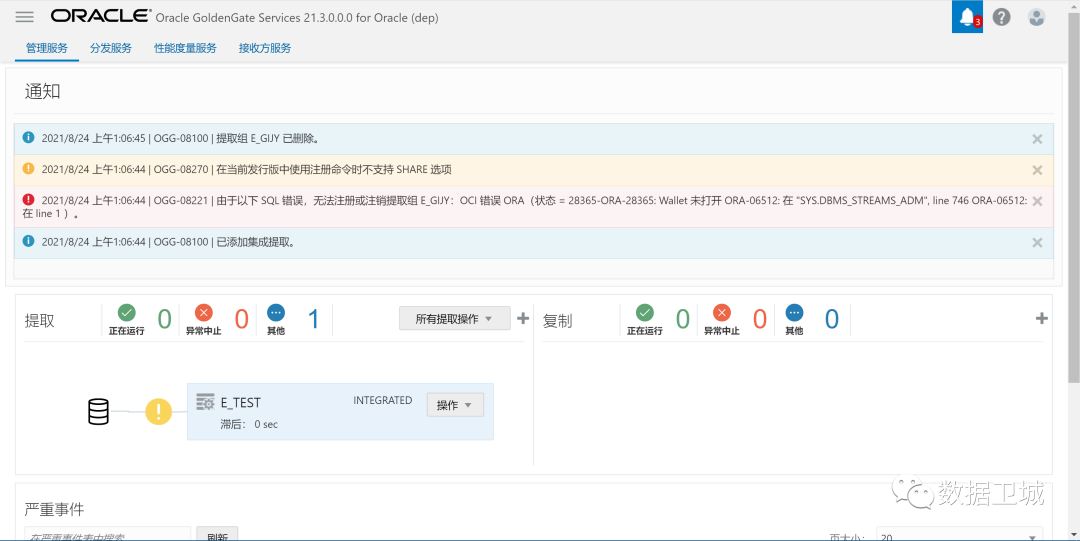Click the INTEGRATED label on E_TEST
The height and width of the screenshot is (541, 1080).
click(383, 400)
